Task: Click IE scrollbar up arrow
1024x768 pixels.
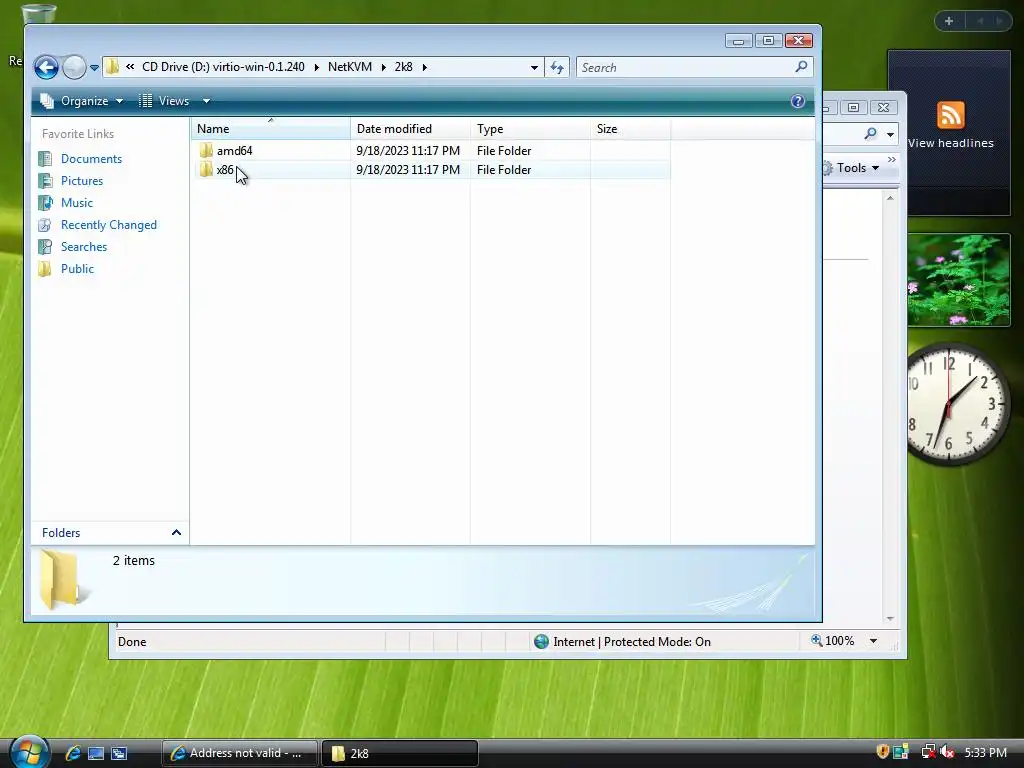Action: pos(890,198)
